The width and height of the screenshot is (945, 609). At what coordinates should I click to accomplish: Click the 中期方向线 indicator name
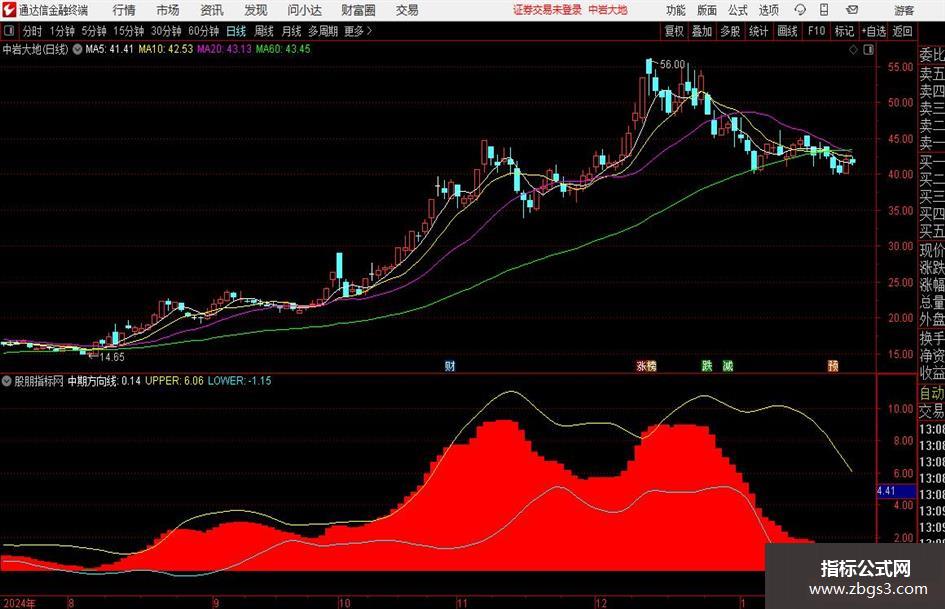[x=92, y=381]
